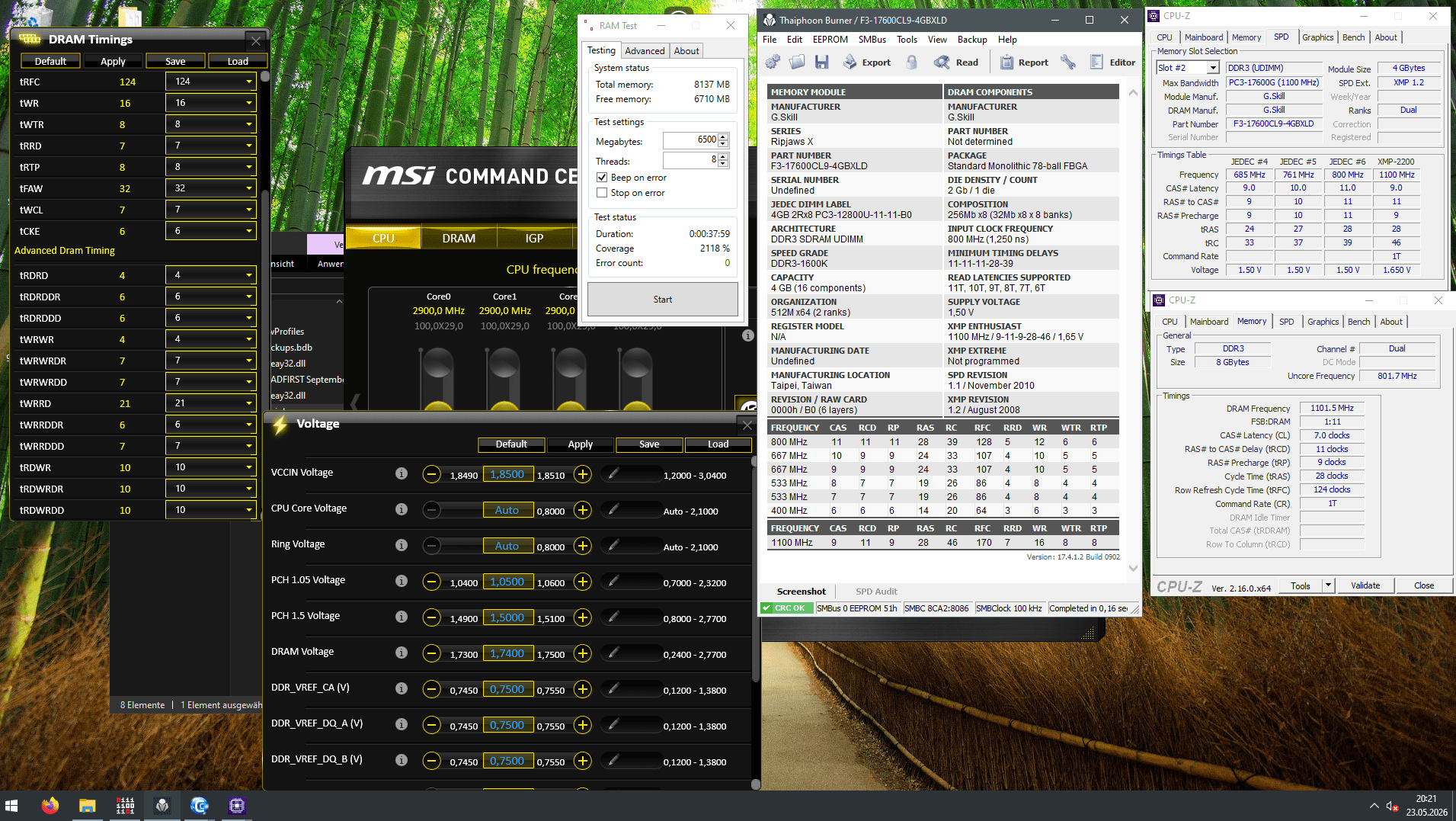Image resolution: width=1456 pixels, height=821 pixels.
Task: Open Firefox from the taskbar
Action: (50, 806)
